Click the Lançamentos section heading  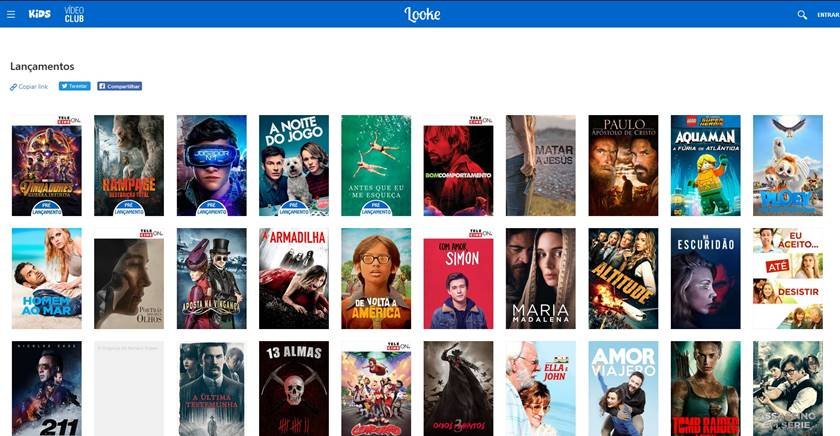42,66
